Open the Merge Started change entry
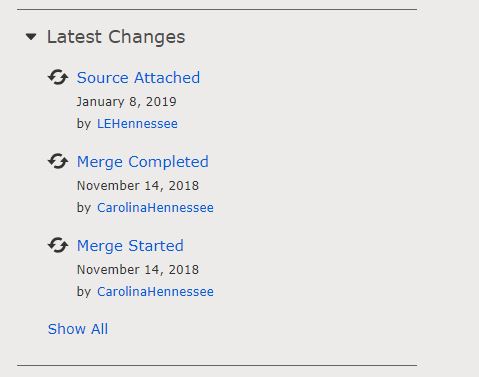The width and height of the screenshot is (479, 377). (130, 246)
